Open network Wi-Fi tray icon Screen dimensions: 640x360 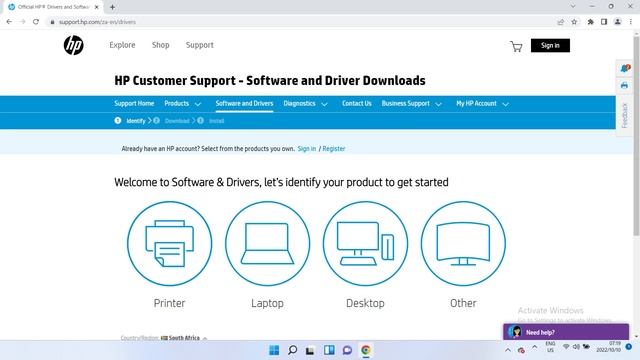tap(566, 347)
